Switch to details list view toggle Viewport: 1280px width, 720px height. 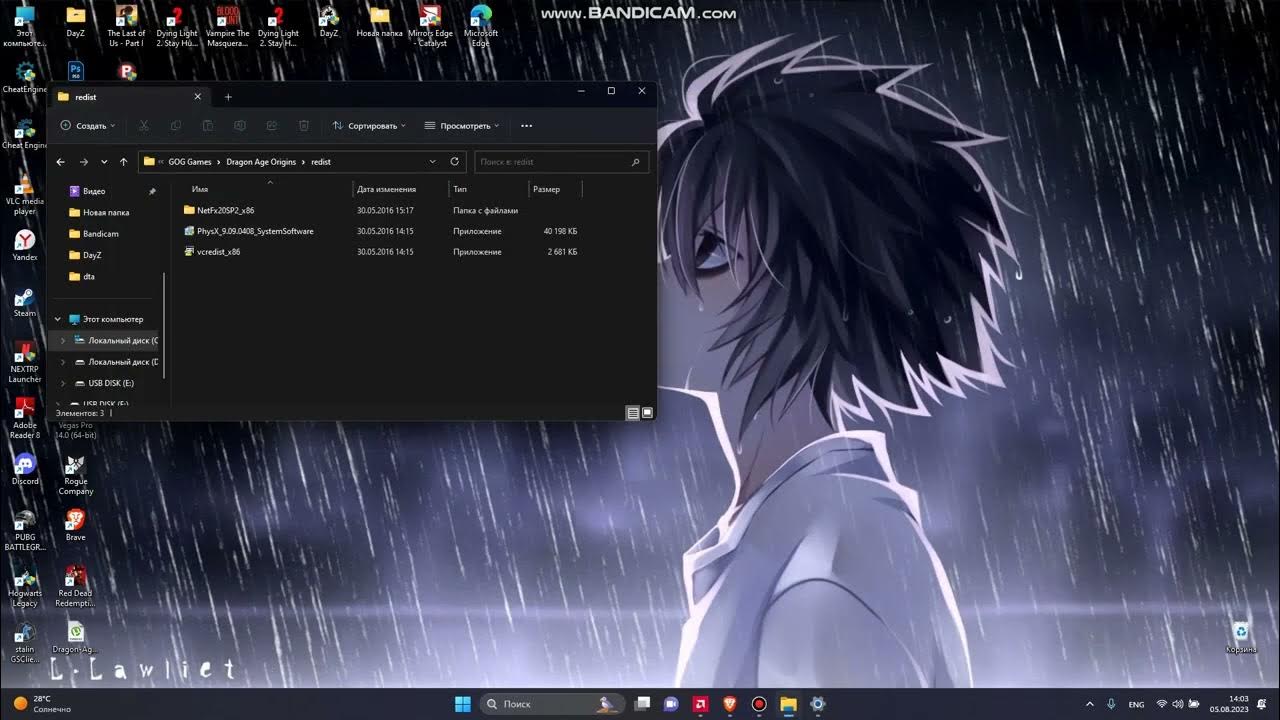pos(633,413)
